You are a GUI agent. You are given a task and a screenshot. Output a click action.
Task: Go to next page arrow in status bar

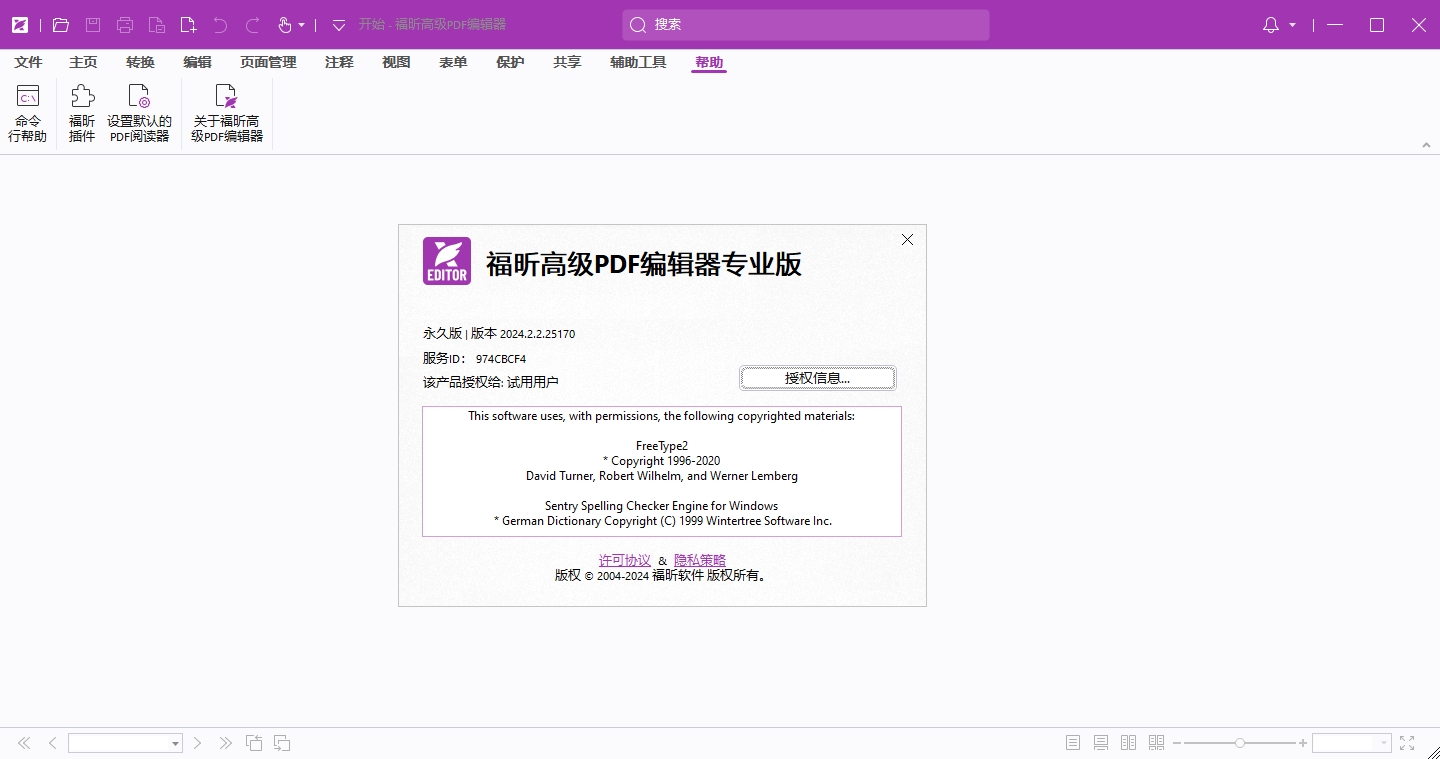(198, 743)
